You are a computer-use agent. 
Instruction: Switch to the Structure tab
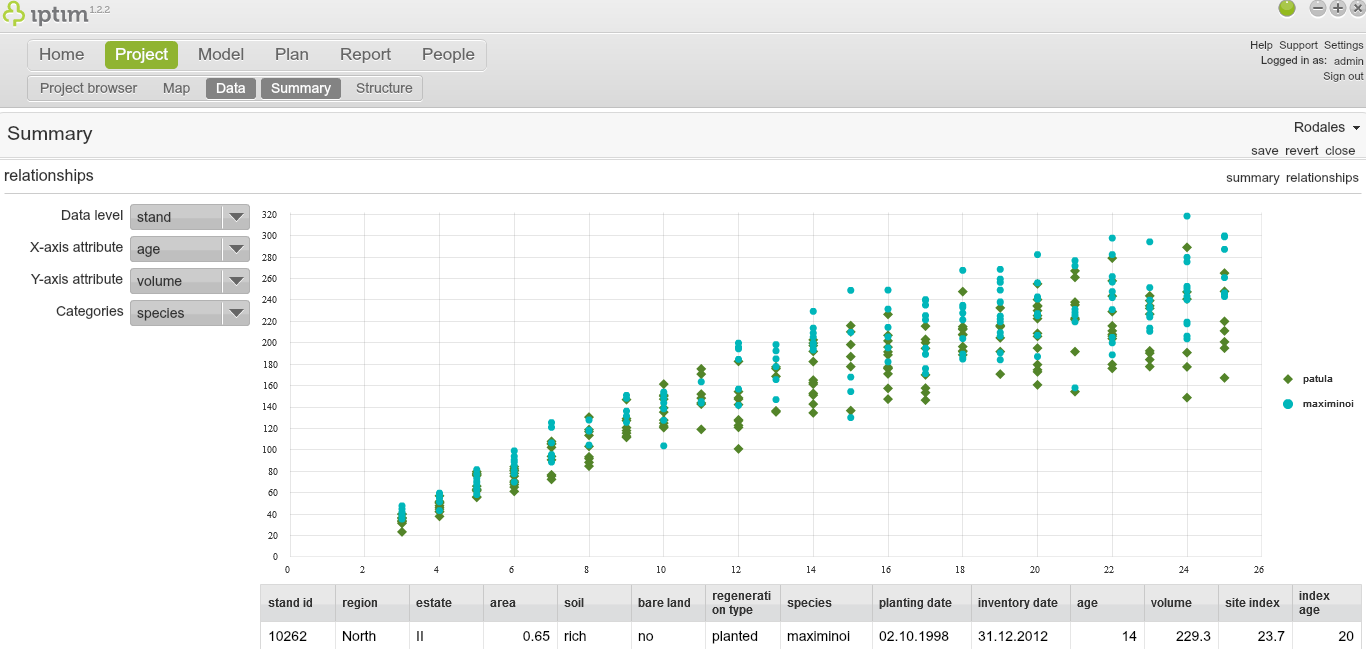384,88
